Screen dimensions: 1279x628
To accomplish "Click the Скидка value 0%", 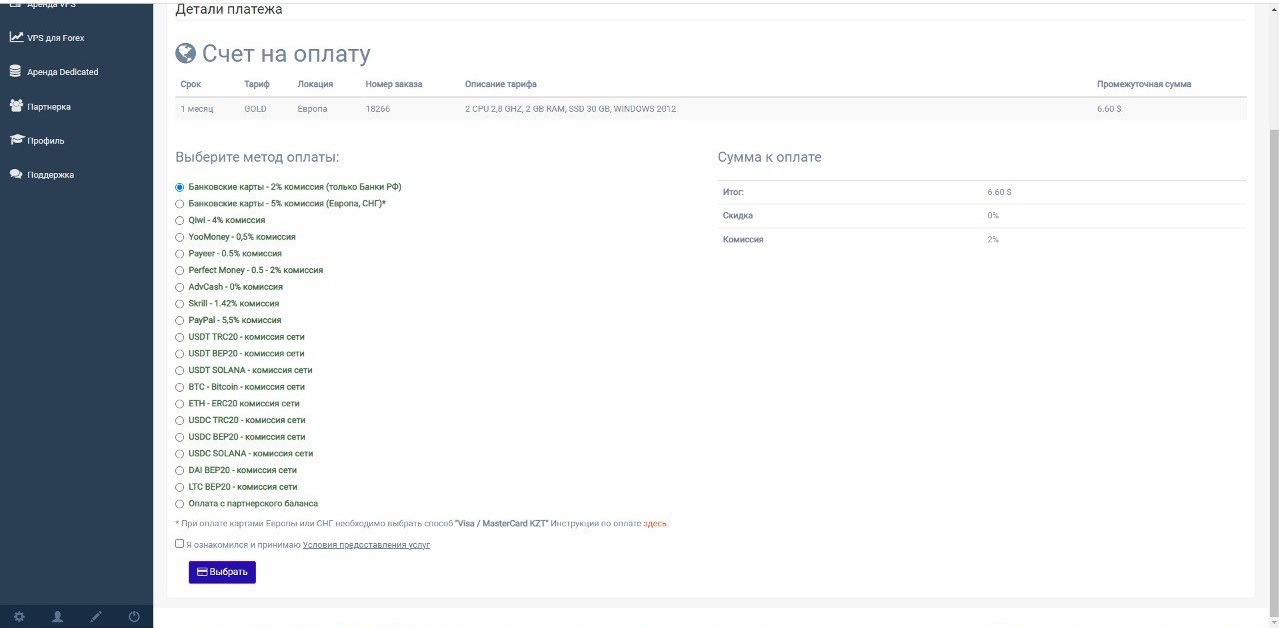I will 993,216.
